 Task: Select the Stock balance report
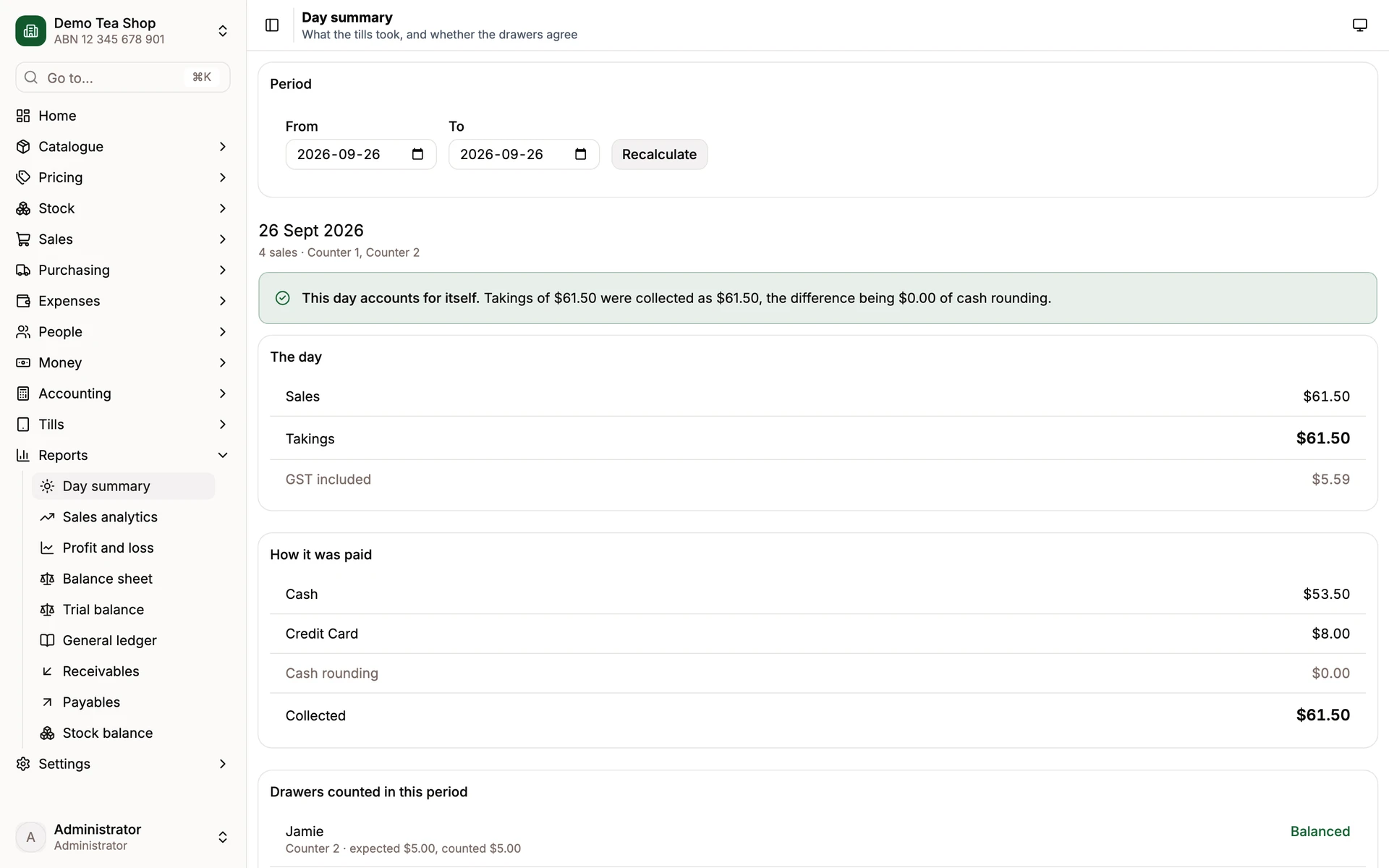(x=123, y=733)
